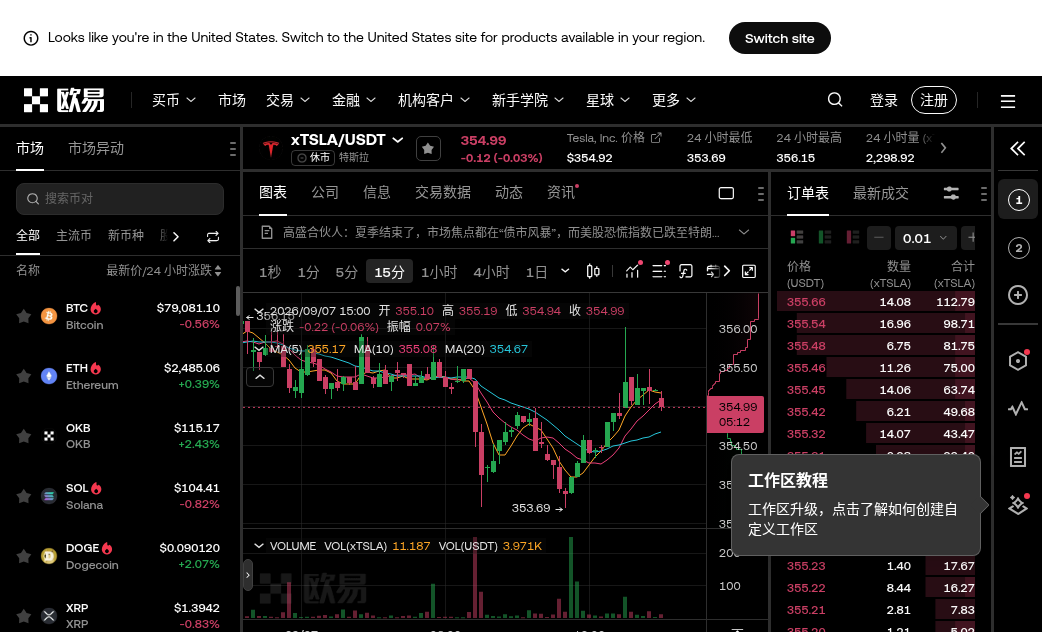The height and width of the screenshot is (632, 1042).
Task: Show only asks (red) order book view
Action: click(853, 237)
